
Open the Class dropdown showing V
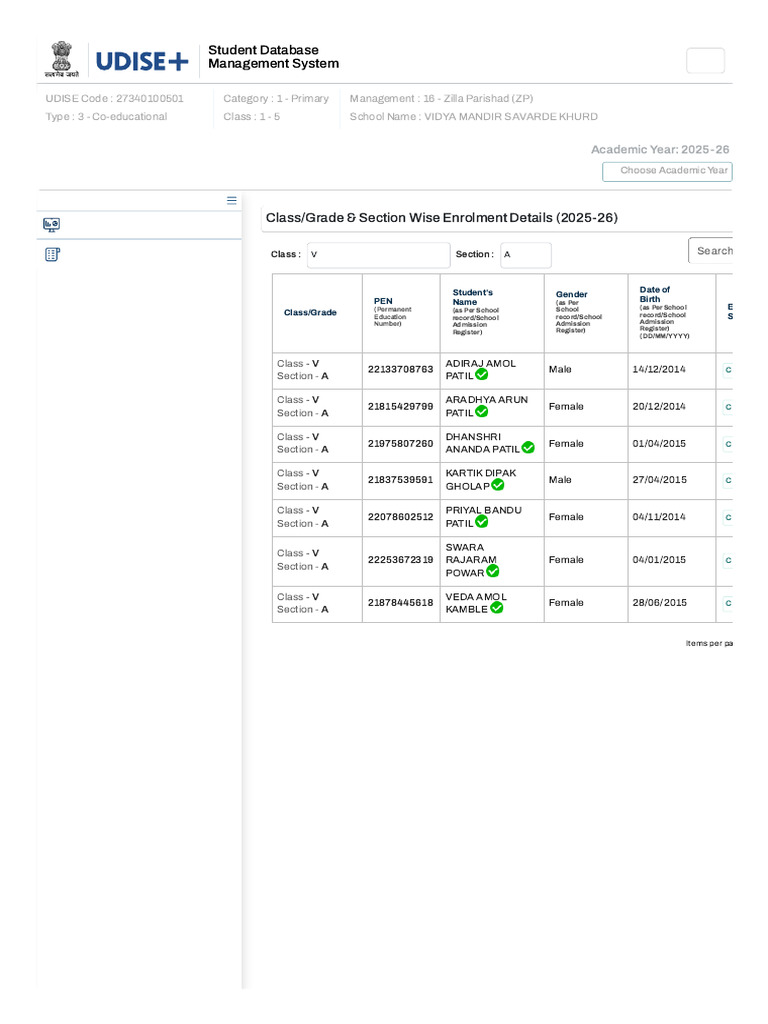379,255
